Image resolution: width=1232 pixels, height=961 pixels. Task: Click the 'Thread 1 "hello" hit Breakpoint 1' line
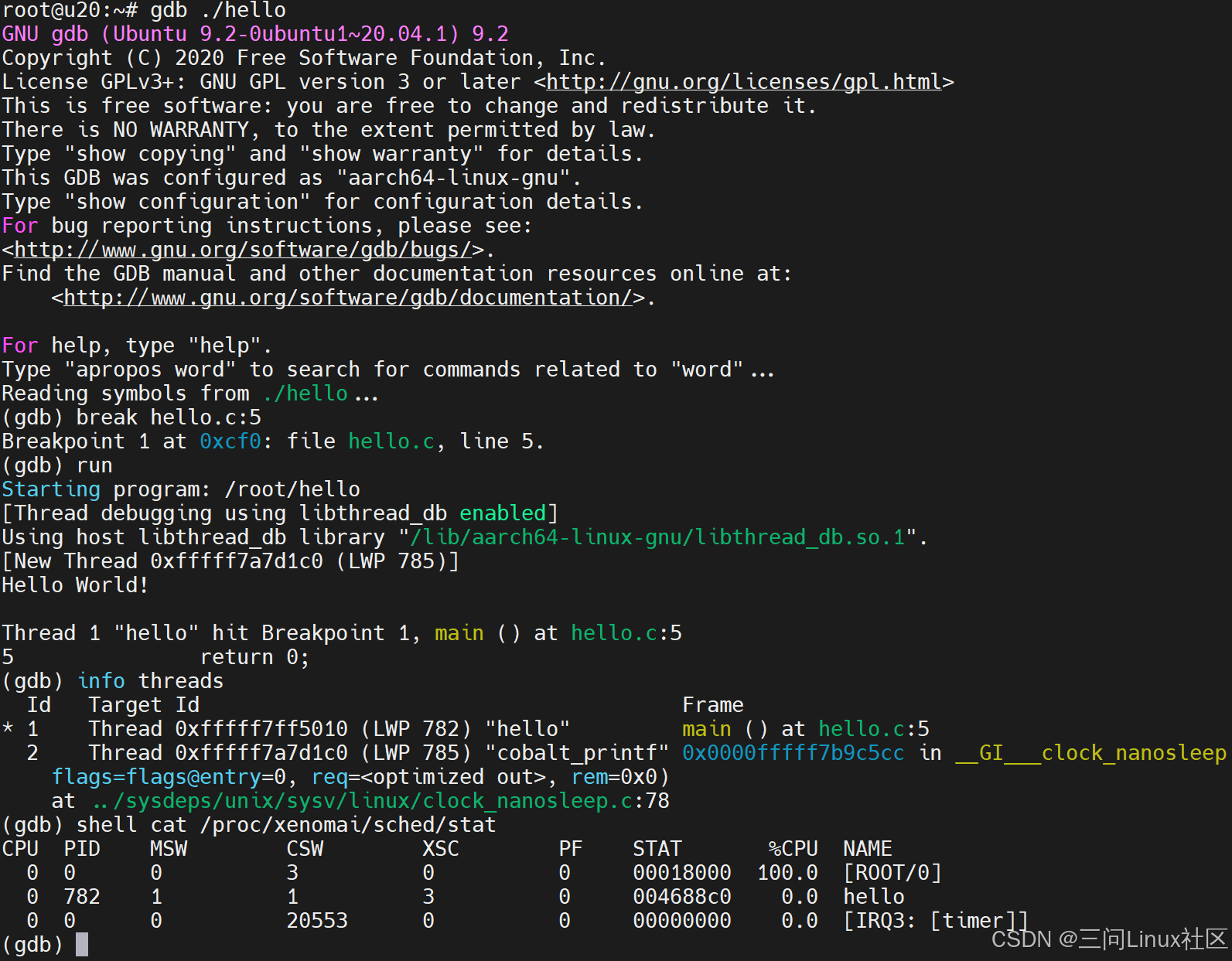(342, 633)
